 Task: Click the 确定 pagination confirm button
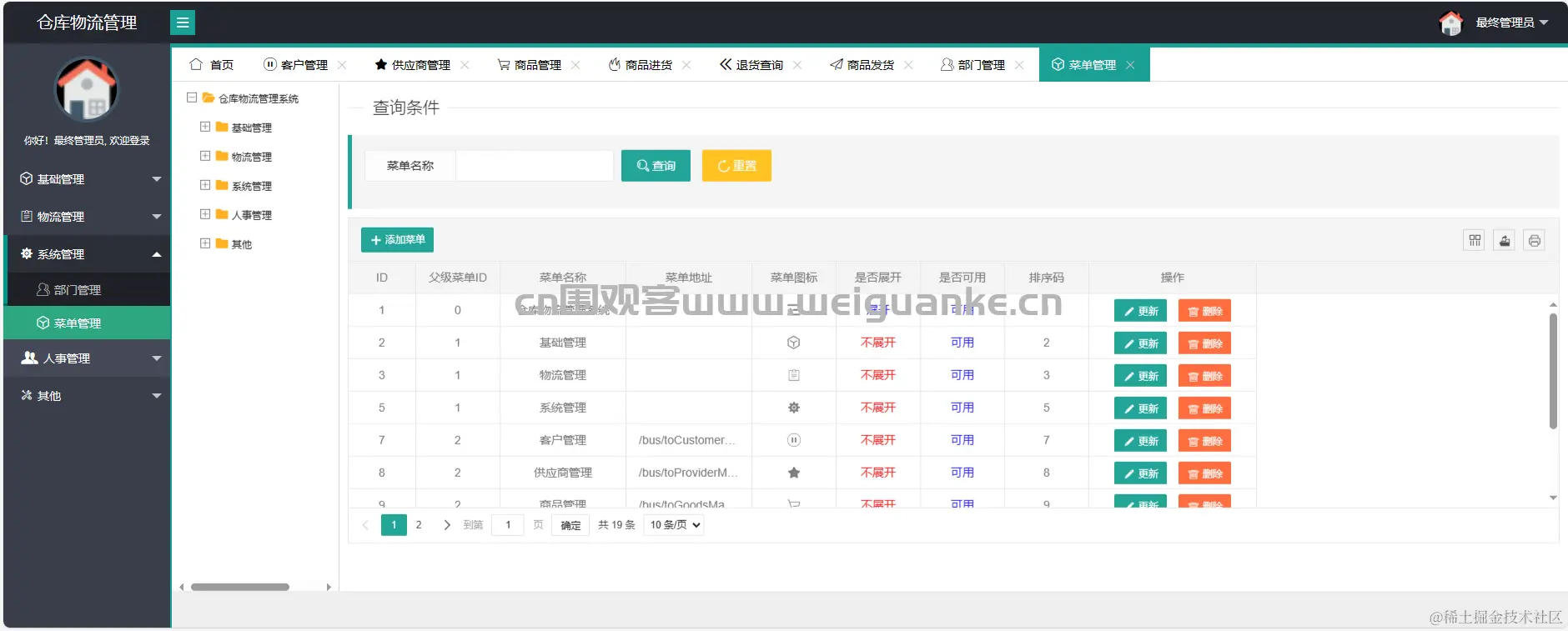(570, 525)
